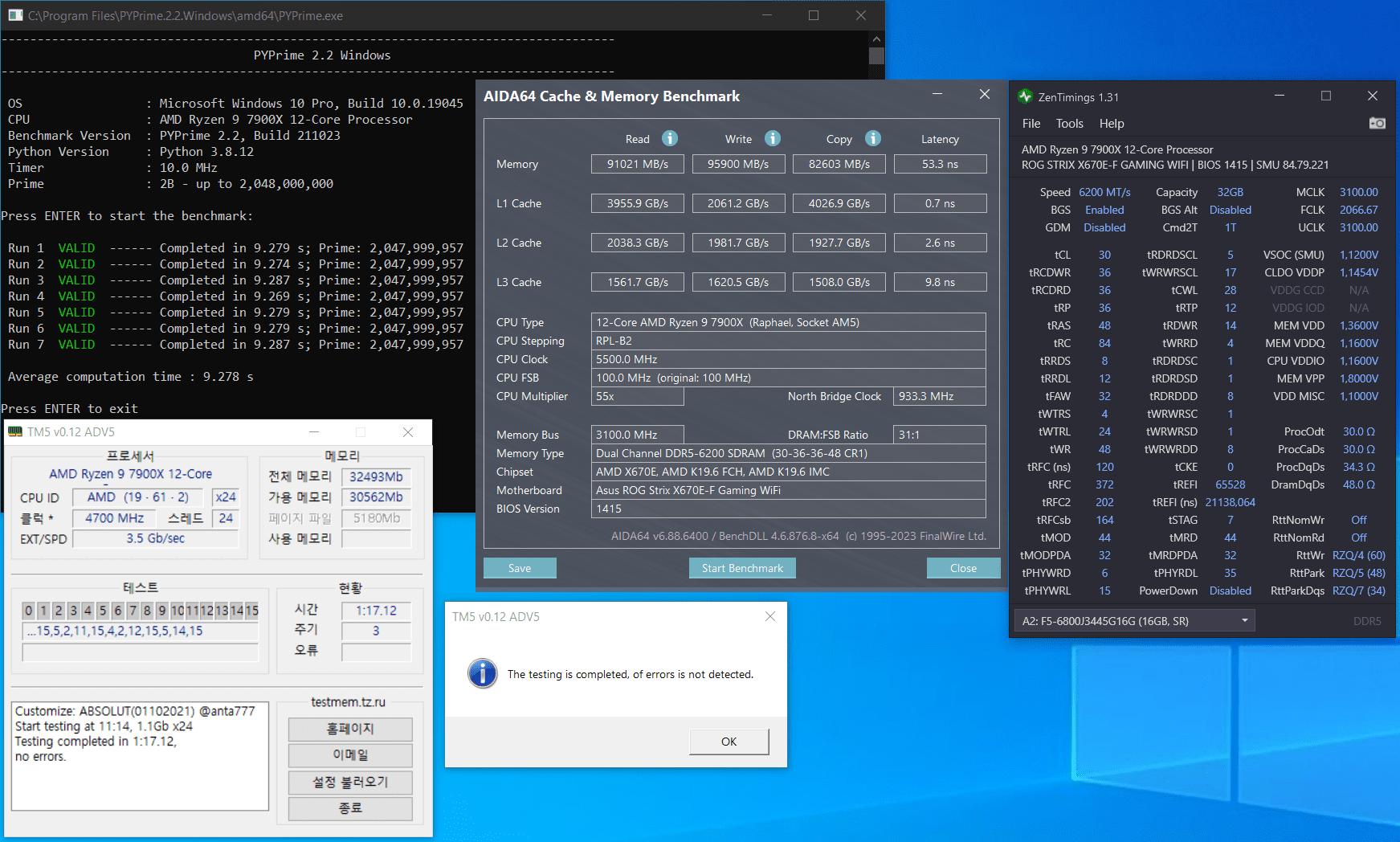Screen dimensions: 1400x842
Task: Click the blue info icon in TM5 dialog
Action: [483, 673]
